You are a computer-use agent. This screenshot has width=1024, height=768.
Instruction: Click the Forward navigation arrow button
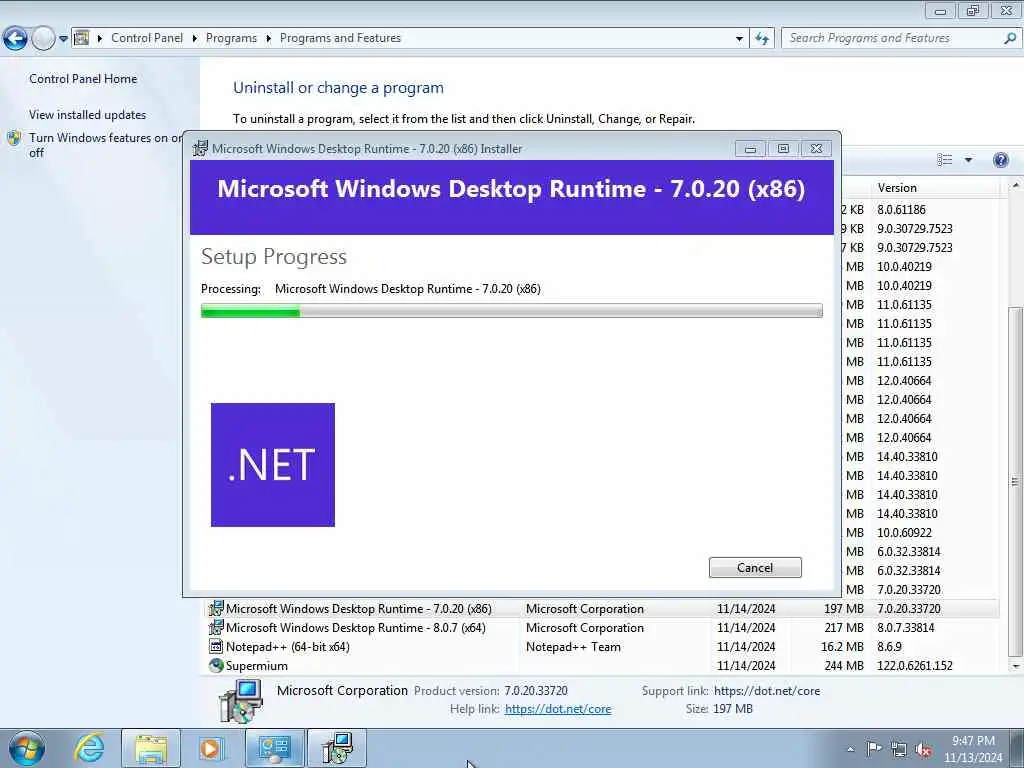43,39
